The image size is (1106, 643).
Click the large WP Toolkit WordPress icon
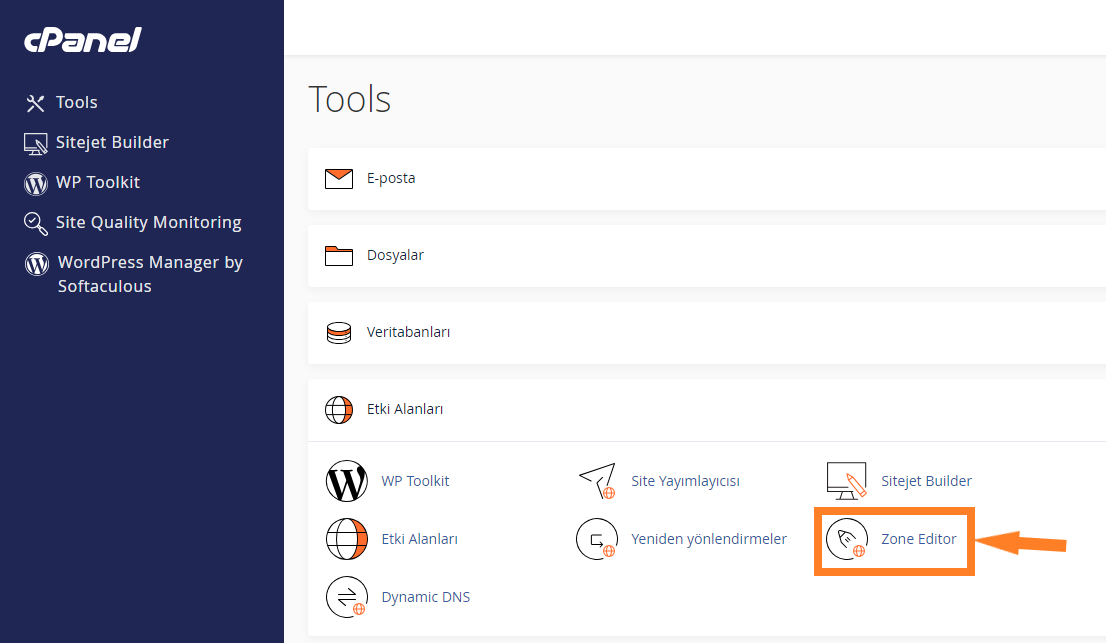[346, 482]
